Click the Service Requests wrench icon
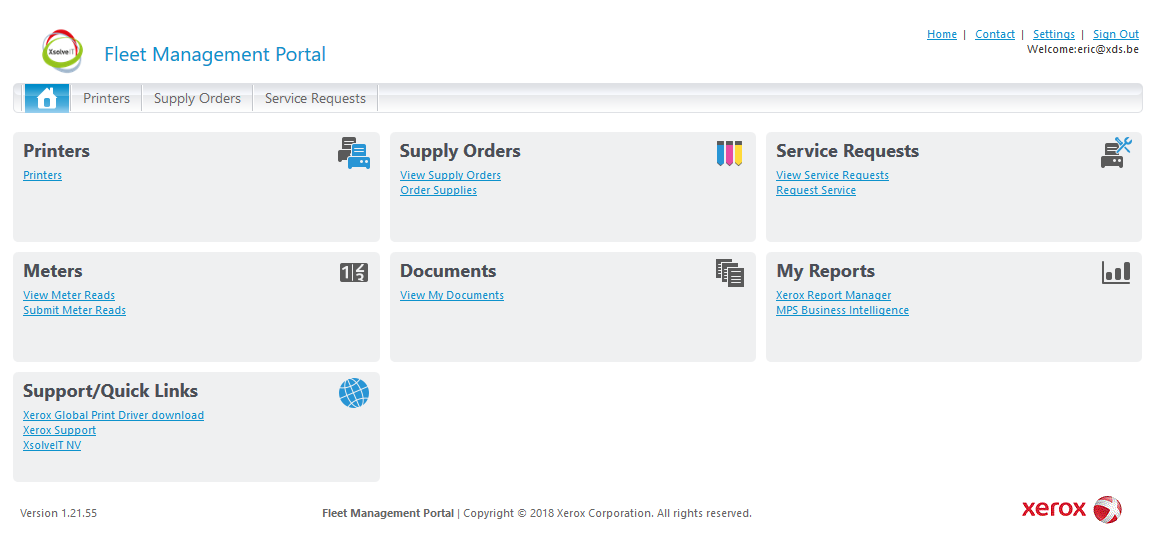This screenshot has height=538, width=1155. [x=1115, y=153]
